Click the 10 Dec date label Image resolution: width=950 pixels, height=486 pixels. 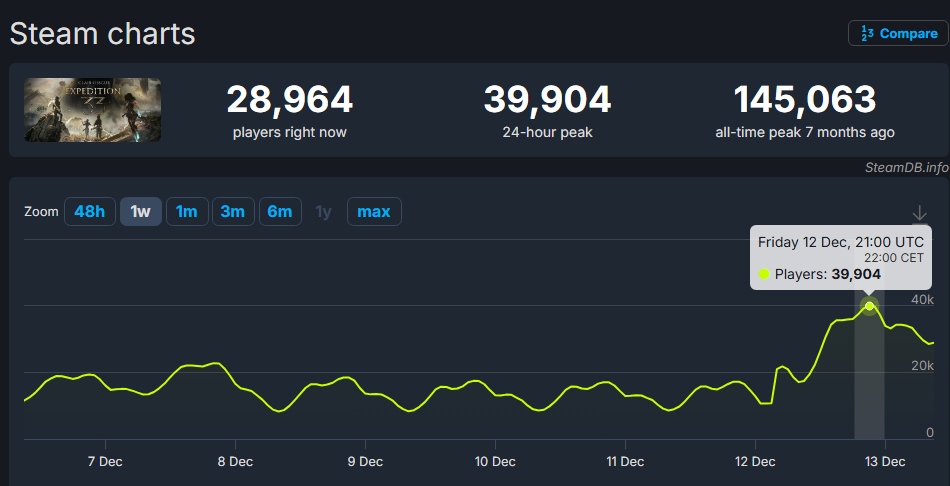pyautogui.click(x=495, y=461)
